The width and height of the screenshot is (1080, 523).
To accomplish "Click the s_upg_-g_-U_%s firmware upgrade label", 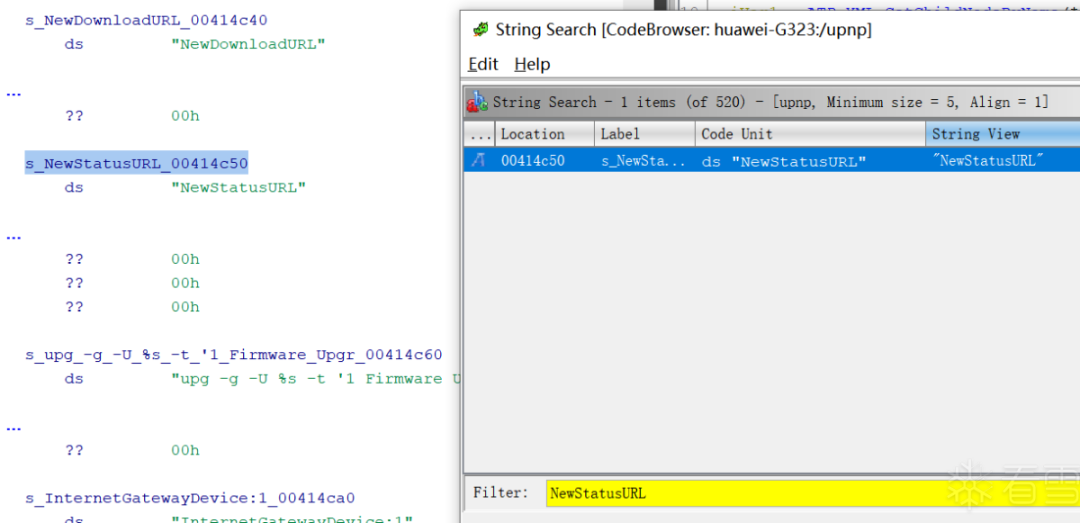I will (233, 355).
